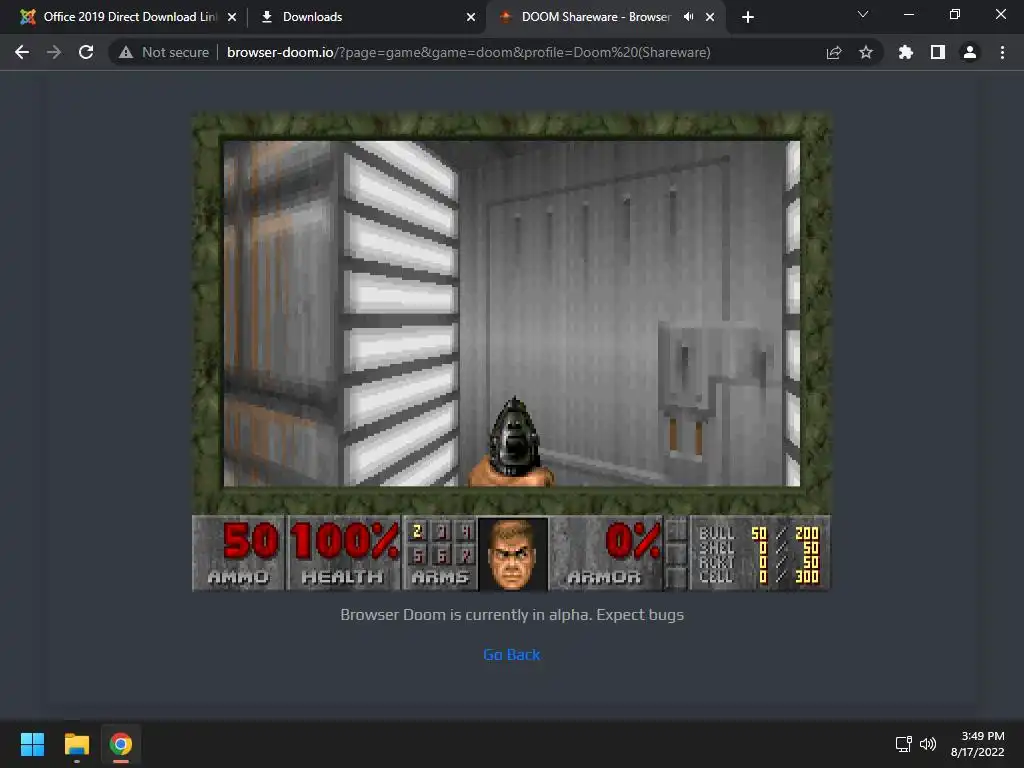Open the clock showing 3:49 PM
This screenshot has width=1024, height=768.
click(978, 744)
